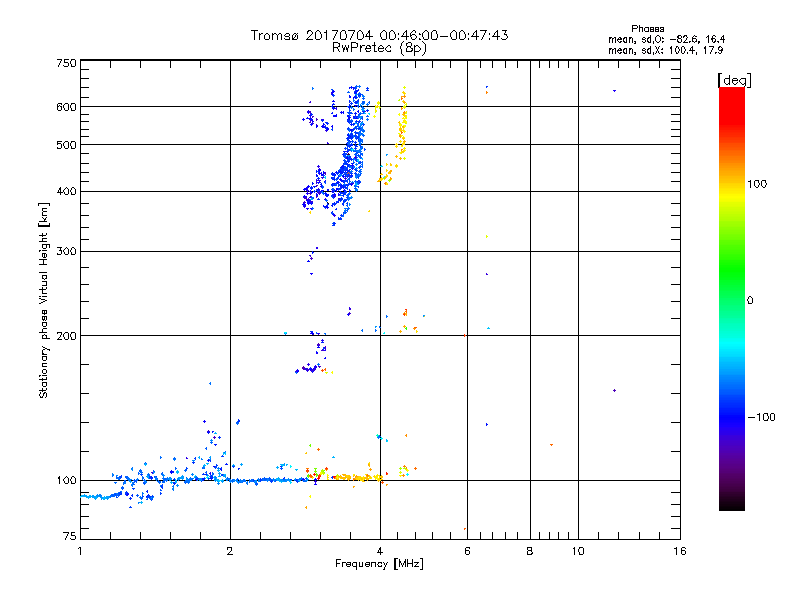Click the 'mean, sd,O: -82.6, 16.4' text
800x600 pixels.
point(666,39)
